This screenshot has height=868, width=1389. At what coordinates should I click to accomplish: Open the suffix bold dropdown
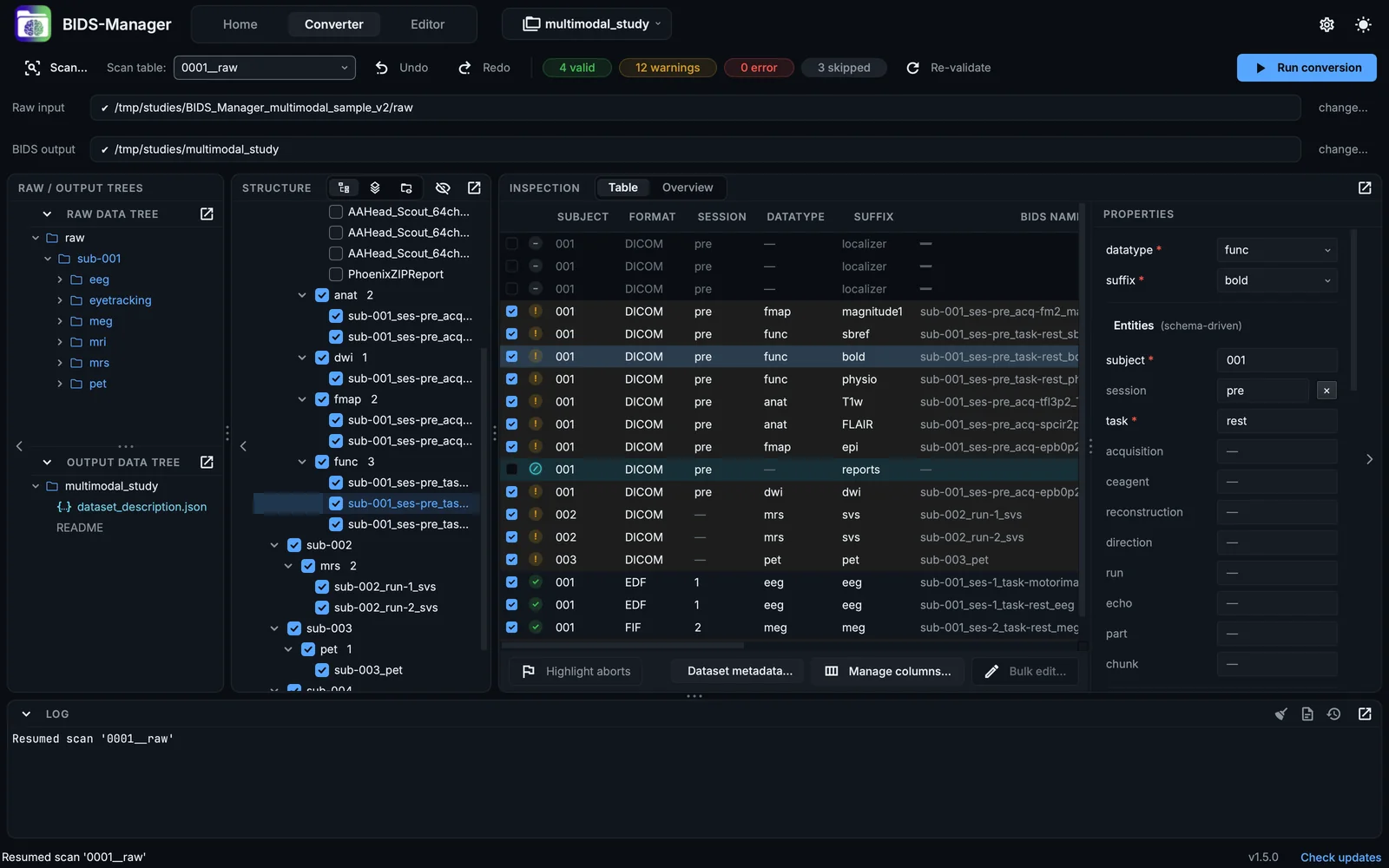tap(1277, 280)
